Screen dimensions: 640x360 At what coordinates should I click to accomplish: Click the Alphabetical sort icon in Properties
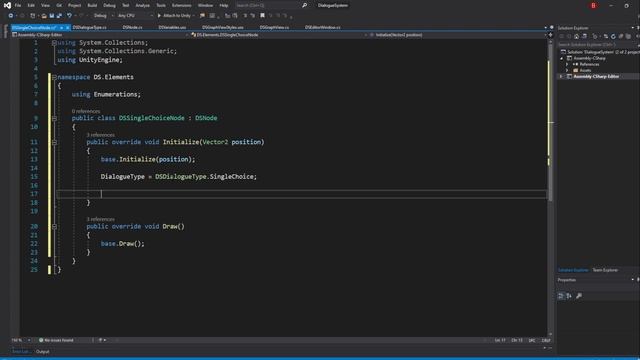569,296
